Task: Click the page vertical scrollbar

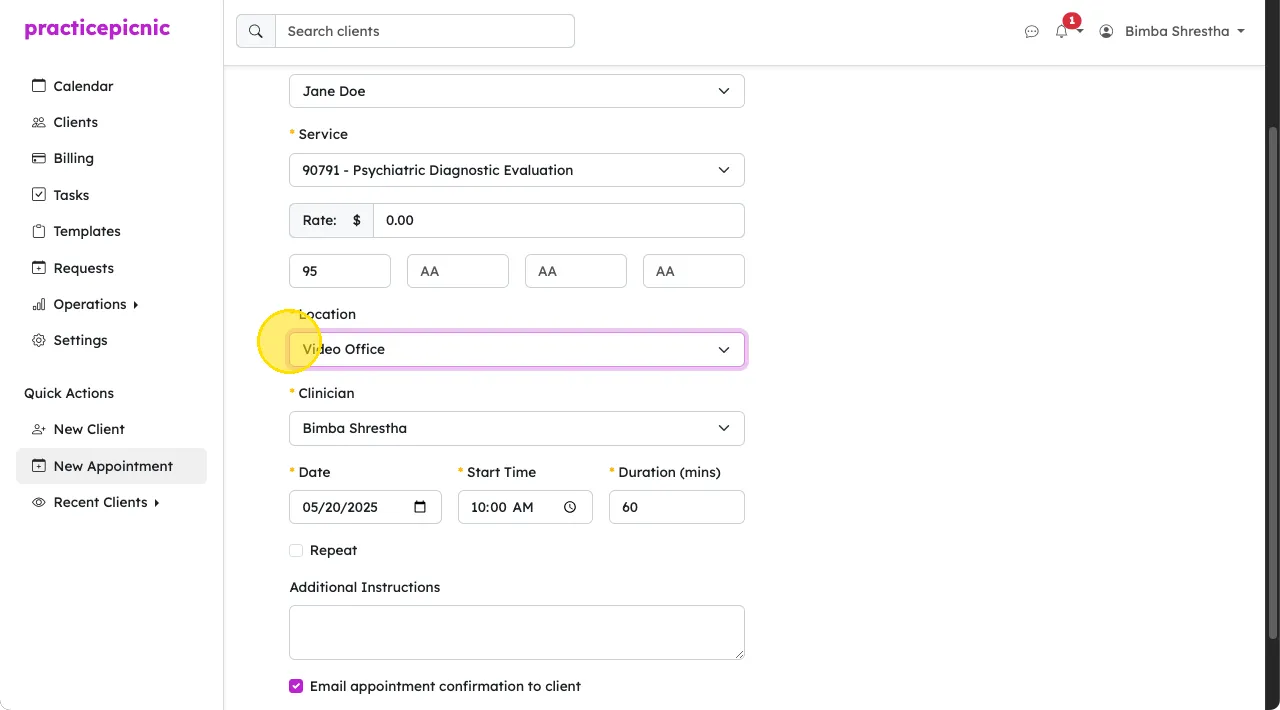Action: point(1273,383)
